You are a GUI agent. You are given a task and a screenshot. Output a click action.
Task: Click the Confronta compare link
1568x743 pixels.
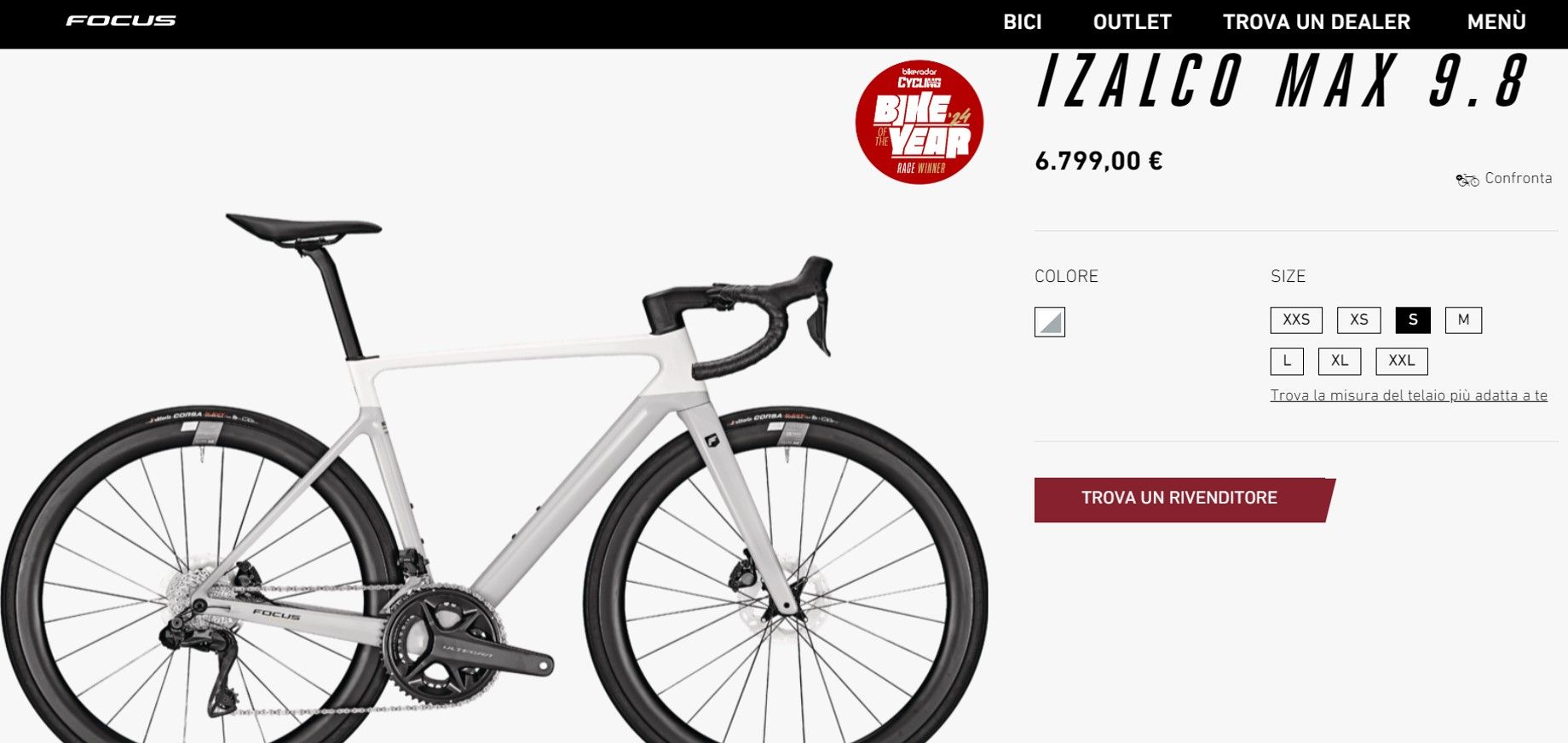(x=1519, y=178)
